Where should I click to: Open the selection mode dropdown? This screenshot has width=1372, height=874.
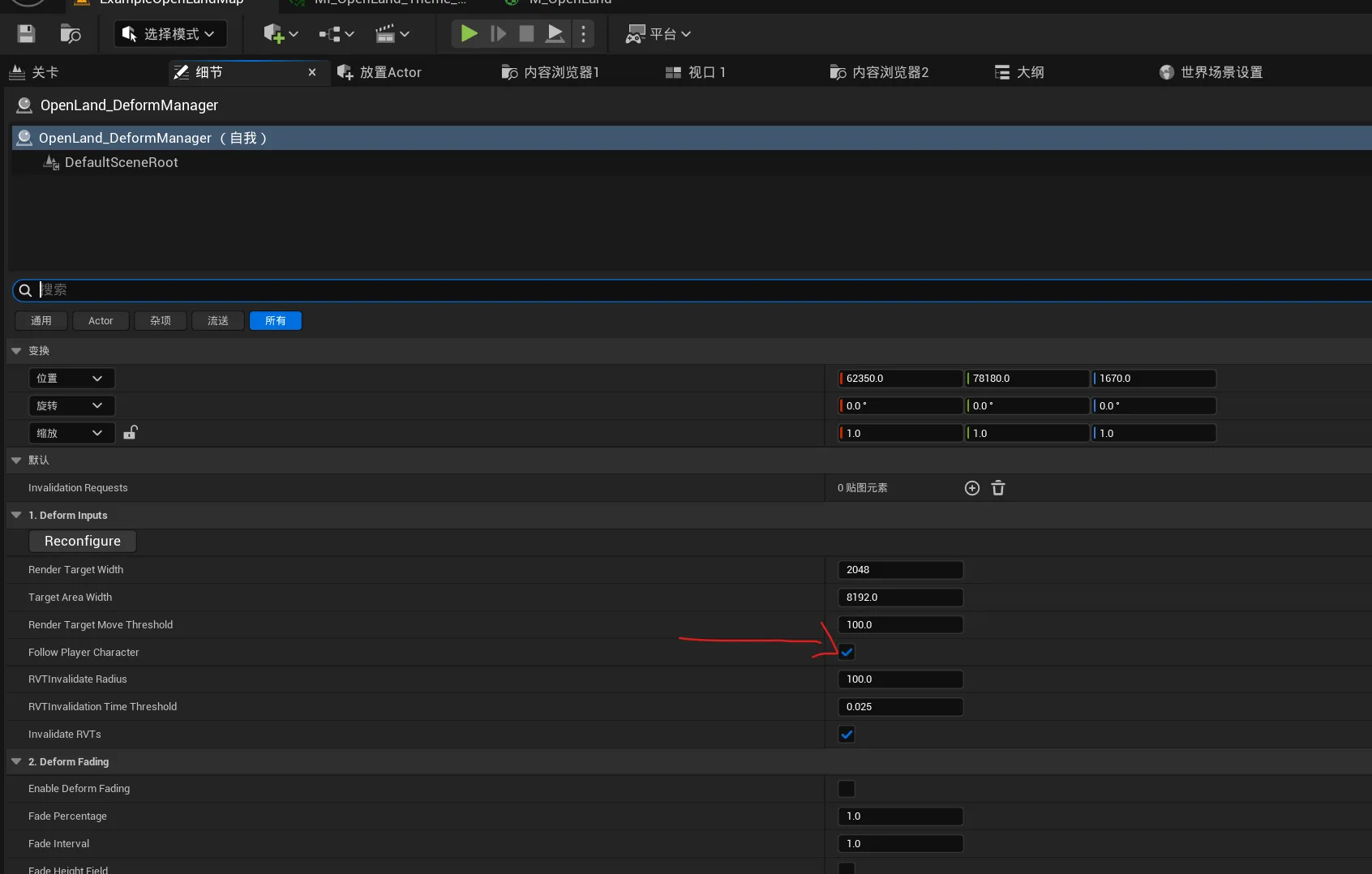point(169,33)
